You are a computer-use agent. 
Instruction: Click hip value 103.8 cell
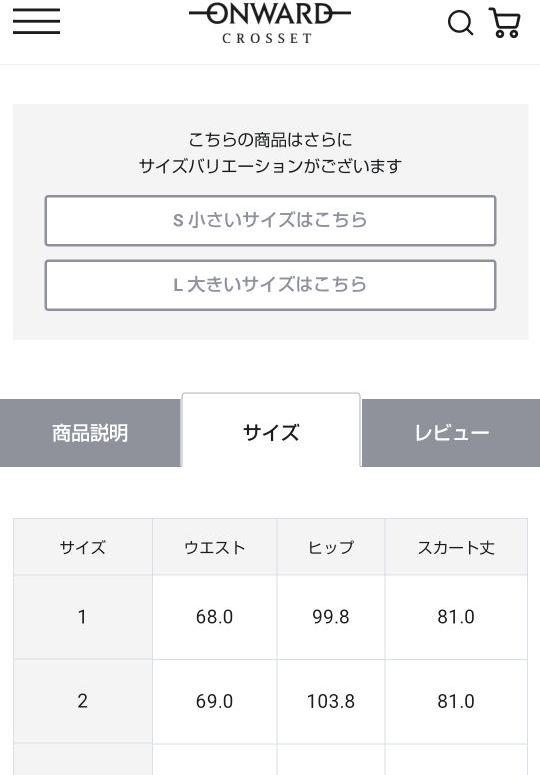point(331,701)
